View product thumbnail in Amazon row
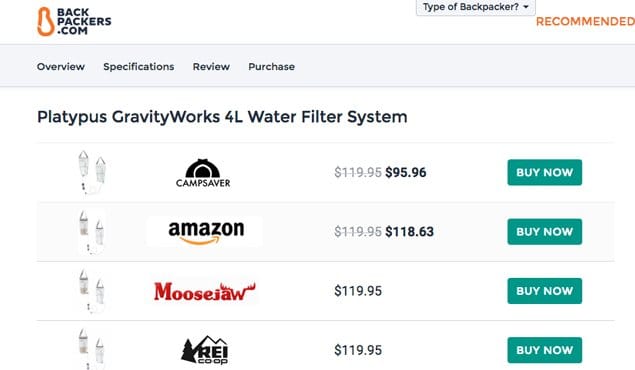 click(92, 232)
